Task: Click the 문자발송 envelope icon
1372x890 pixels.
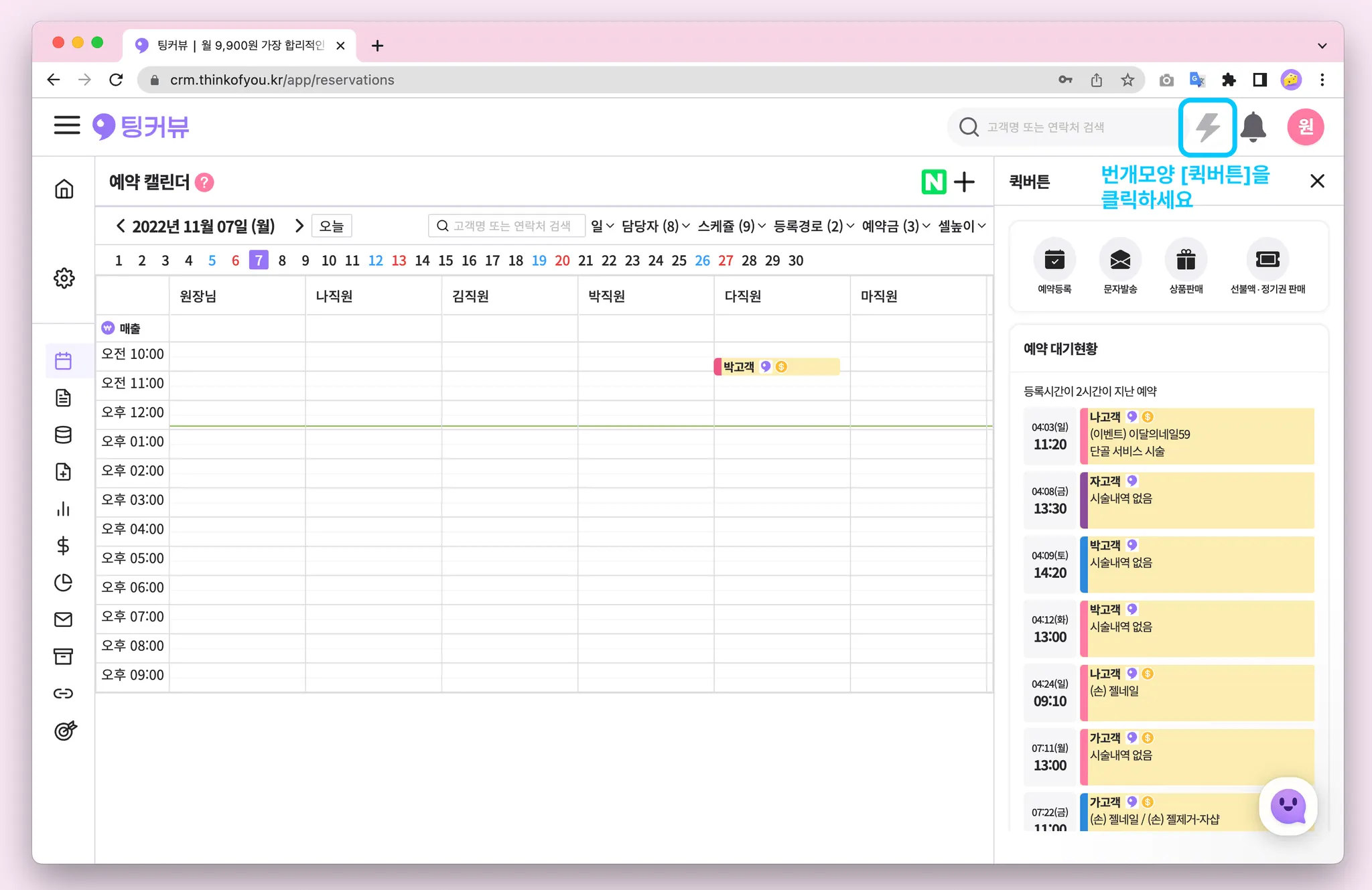Action: point(1120,260)
